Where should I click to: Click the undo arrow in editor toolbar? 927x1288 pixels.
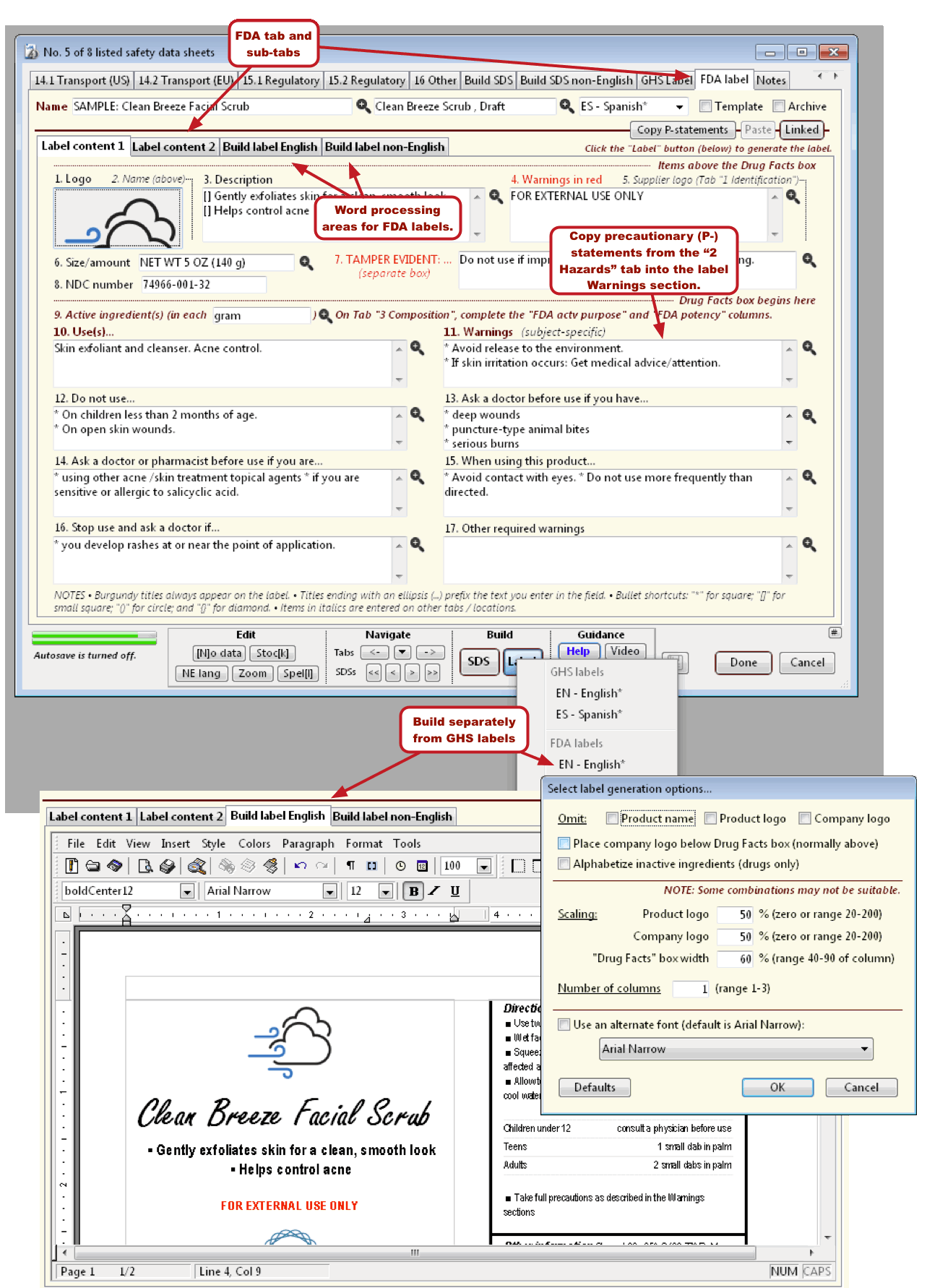pos(301,866)
